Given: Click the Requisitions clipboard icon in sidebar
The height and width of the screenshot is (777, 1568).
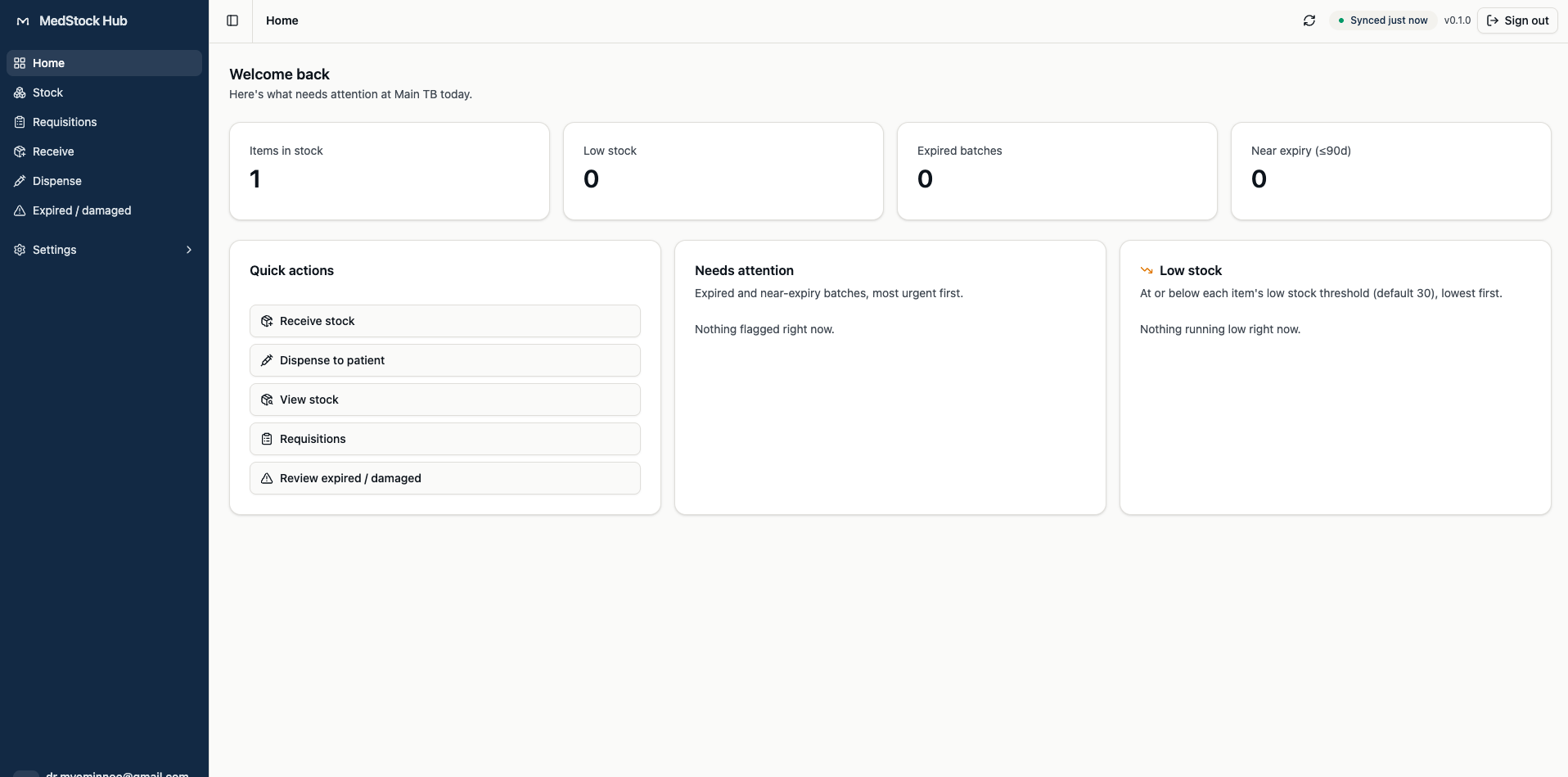Looking at the screenshot, I should [20, 122].
